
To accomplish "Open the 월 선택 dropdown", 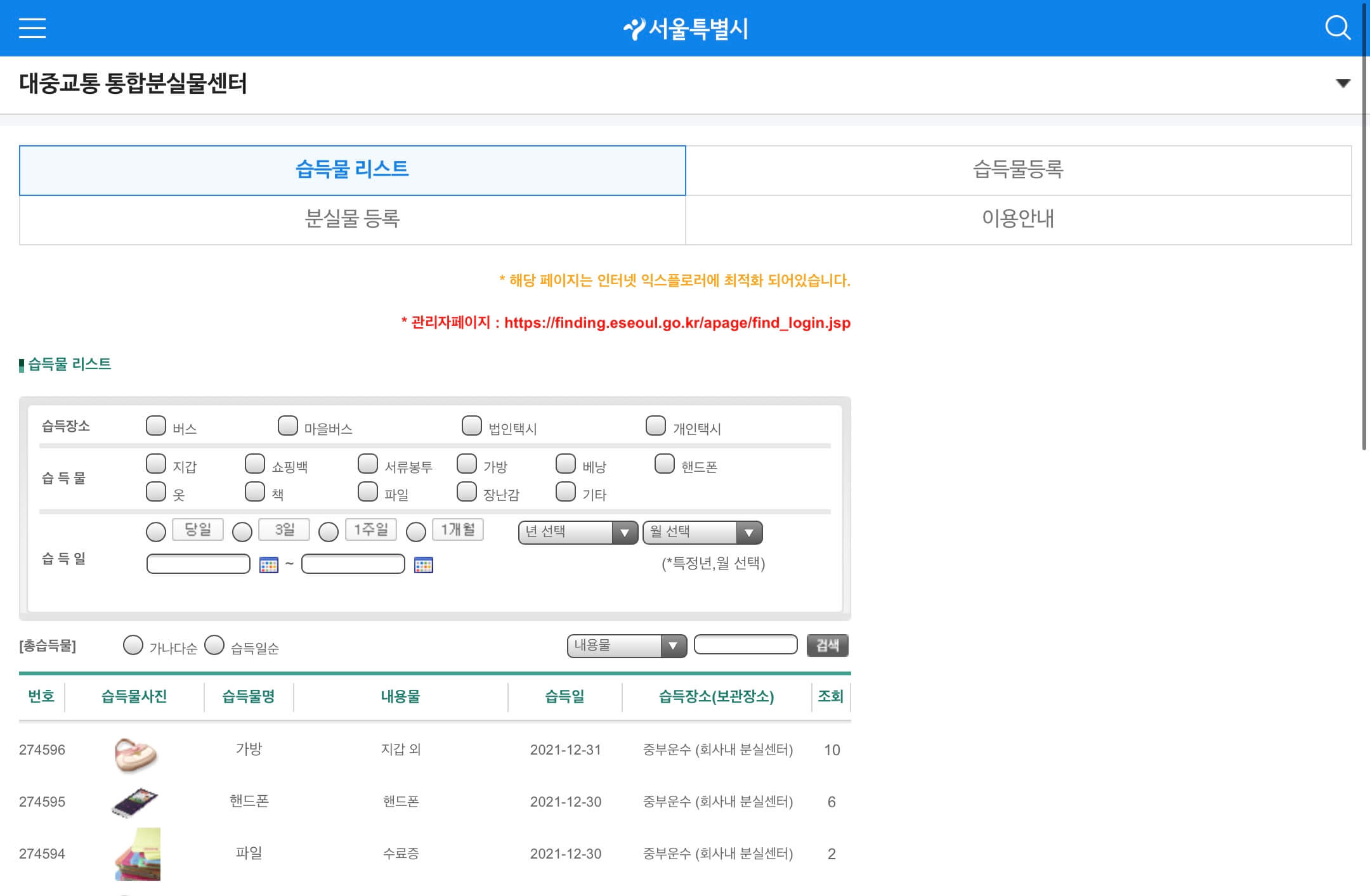I will tap(701, 532).
